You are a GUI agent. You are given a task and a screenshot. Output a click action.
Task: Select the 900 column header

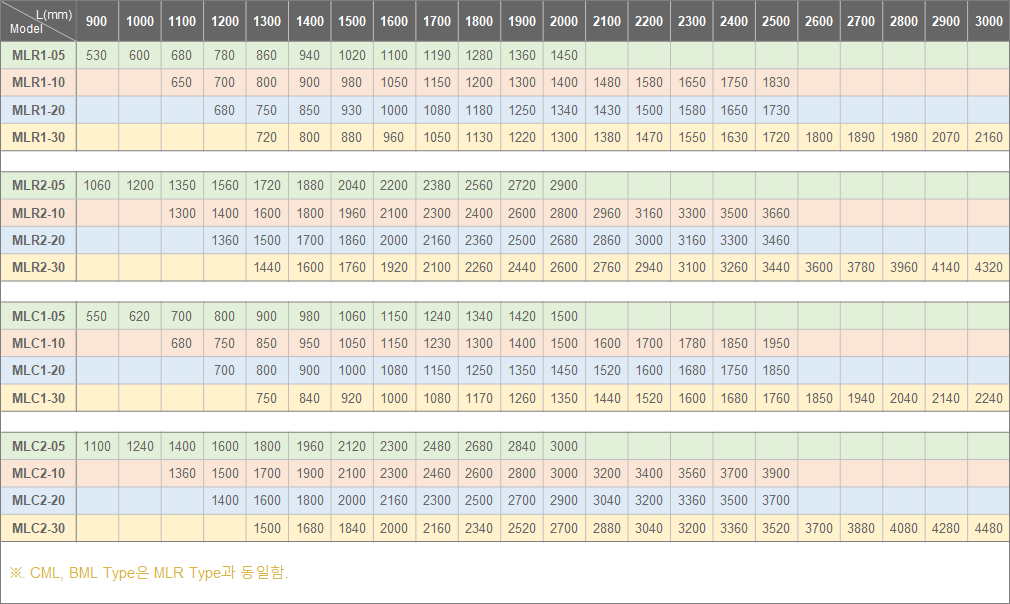97,21
